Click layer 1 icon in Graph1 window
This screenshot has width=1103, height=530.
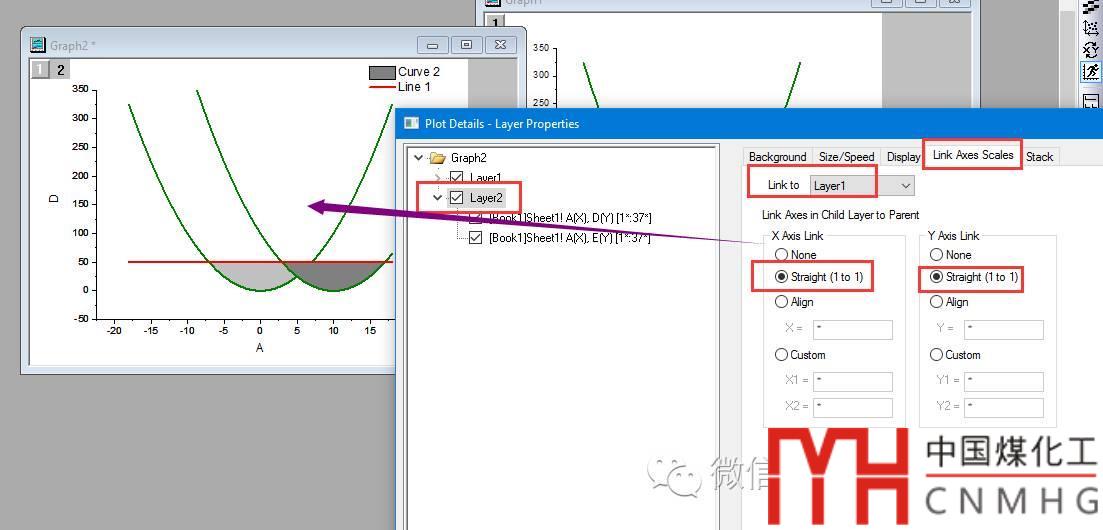[495, 23]
